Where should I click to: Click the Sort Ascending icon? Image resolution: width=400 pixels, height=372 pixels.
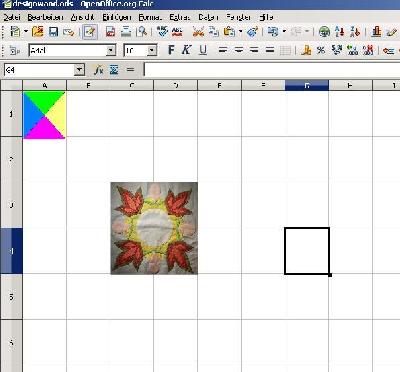[340, 32]
